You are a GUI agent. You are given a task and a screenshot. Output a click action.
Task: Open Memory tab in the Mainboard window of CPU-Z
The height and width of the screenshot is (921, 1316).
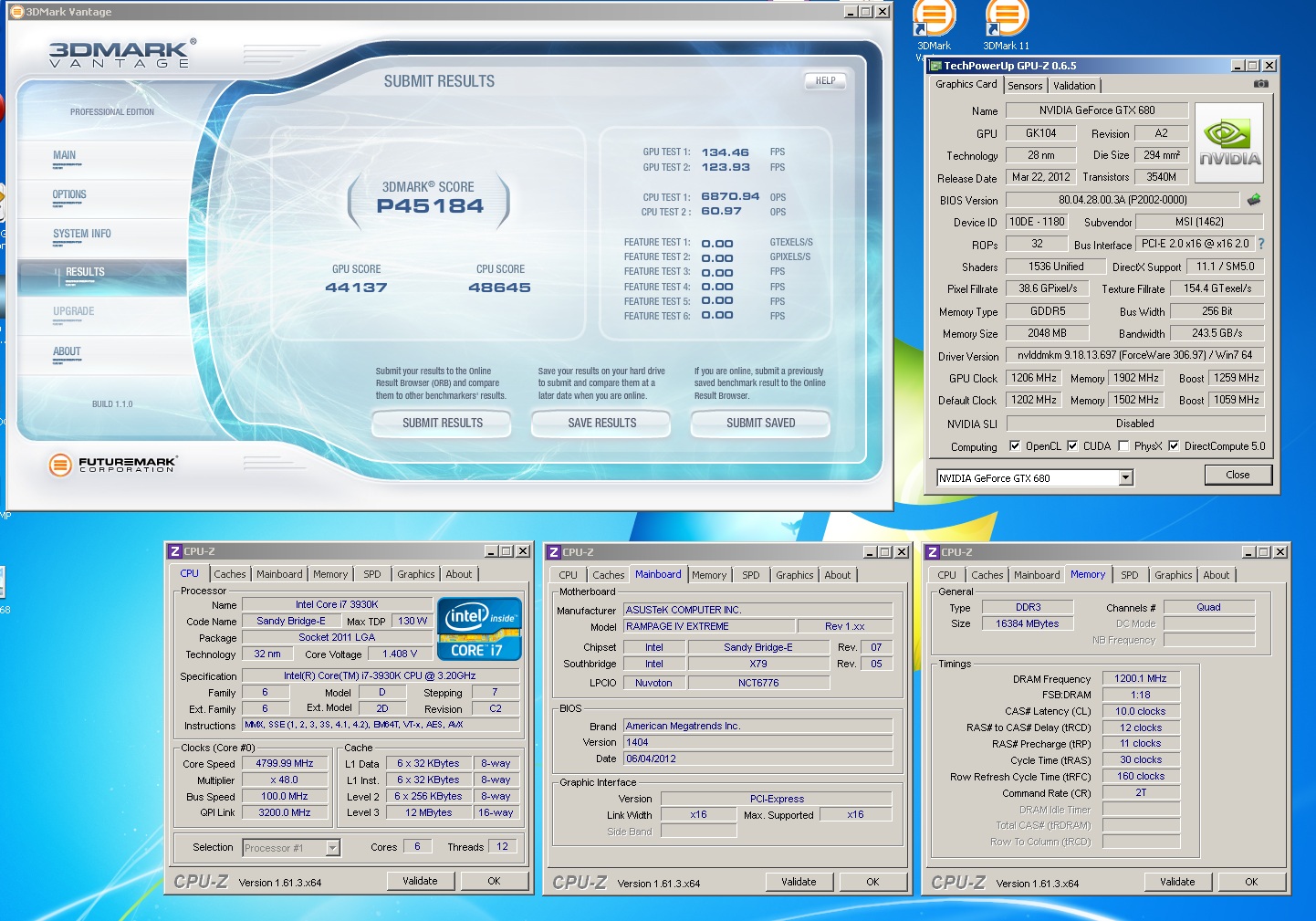point(709,575)
